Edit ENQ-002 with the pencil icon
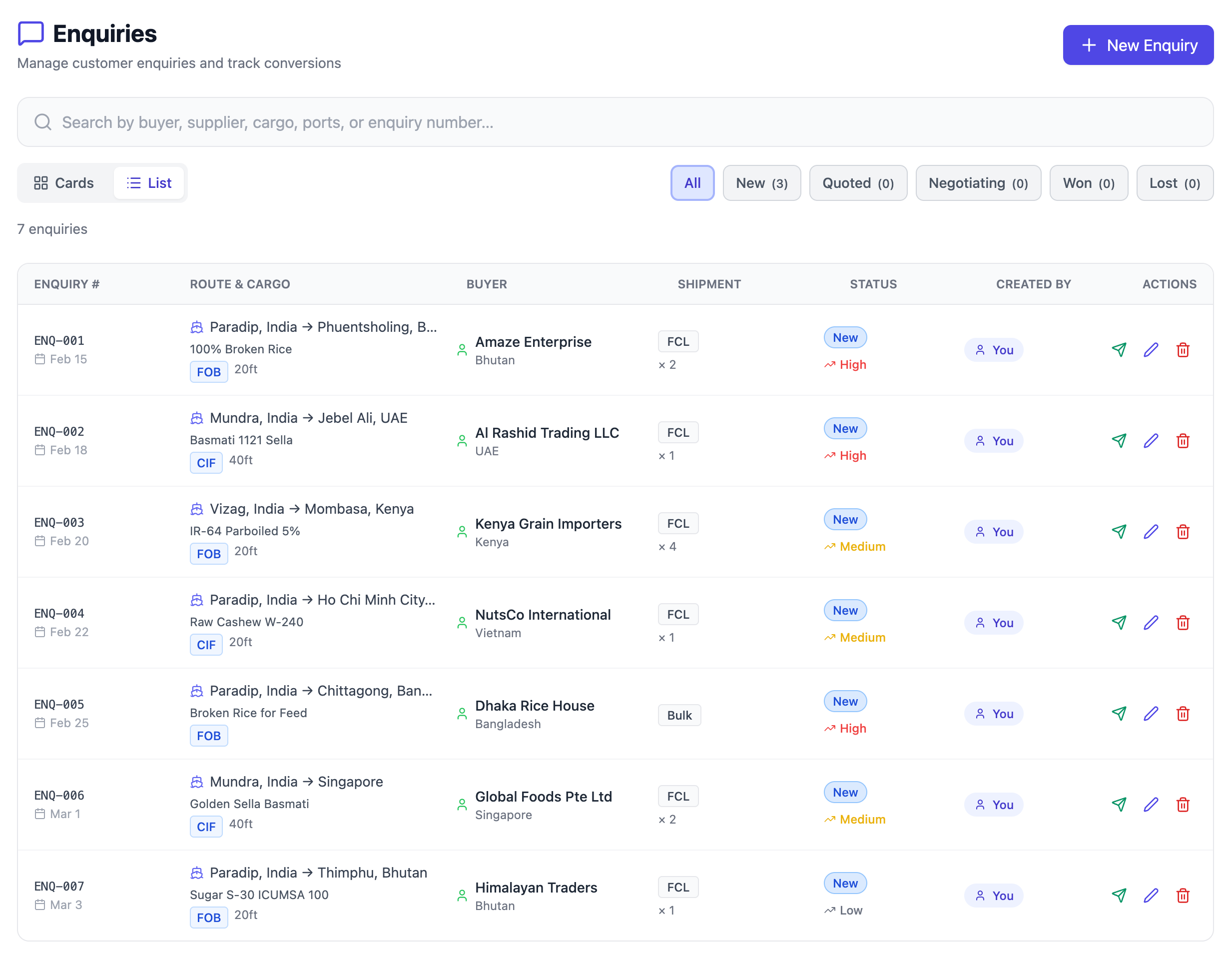This screenshot has height=960, width=1232. pyautogui.click(x=1152, y=441)
